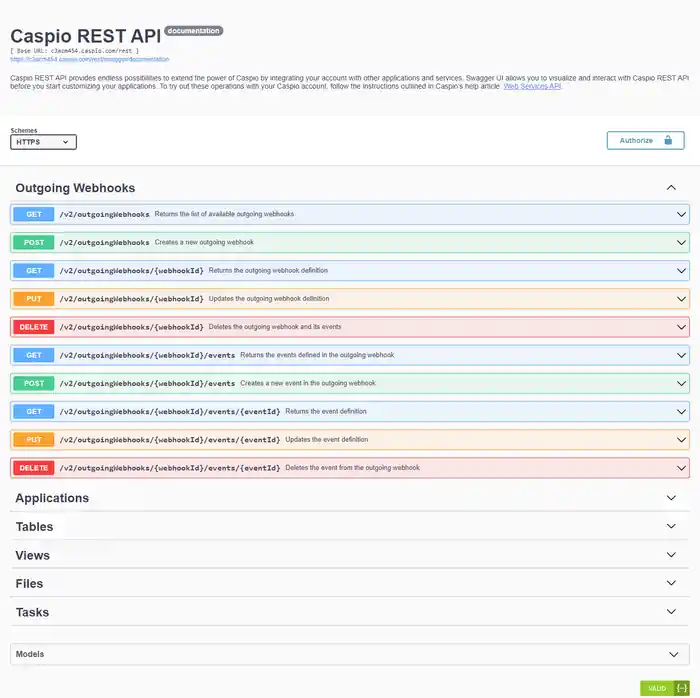Click the Authorize button
This screenshot has width=700, height=698.
(645, 141)
